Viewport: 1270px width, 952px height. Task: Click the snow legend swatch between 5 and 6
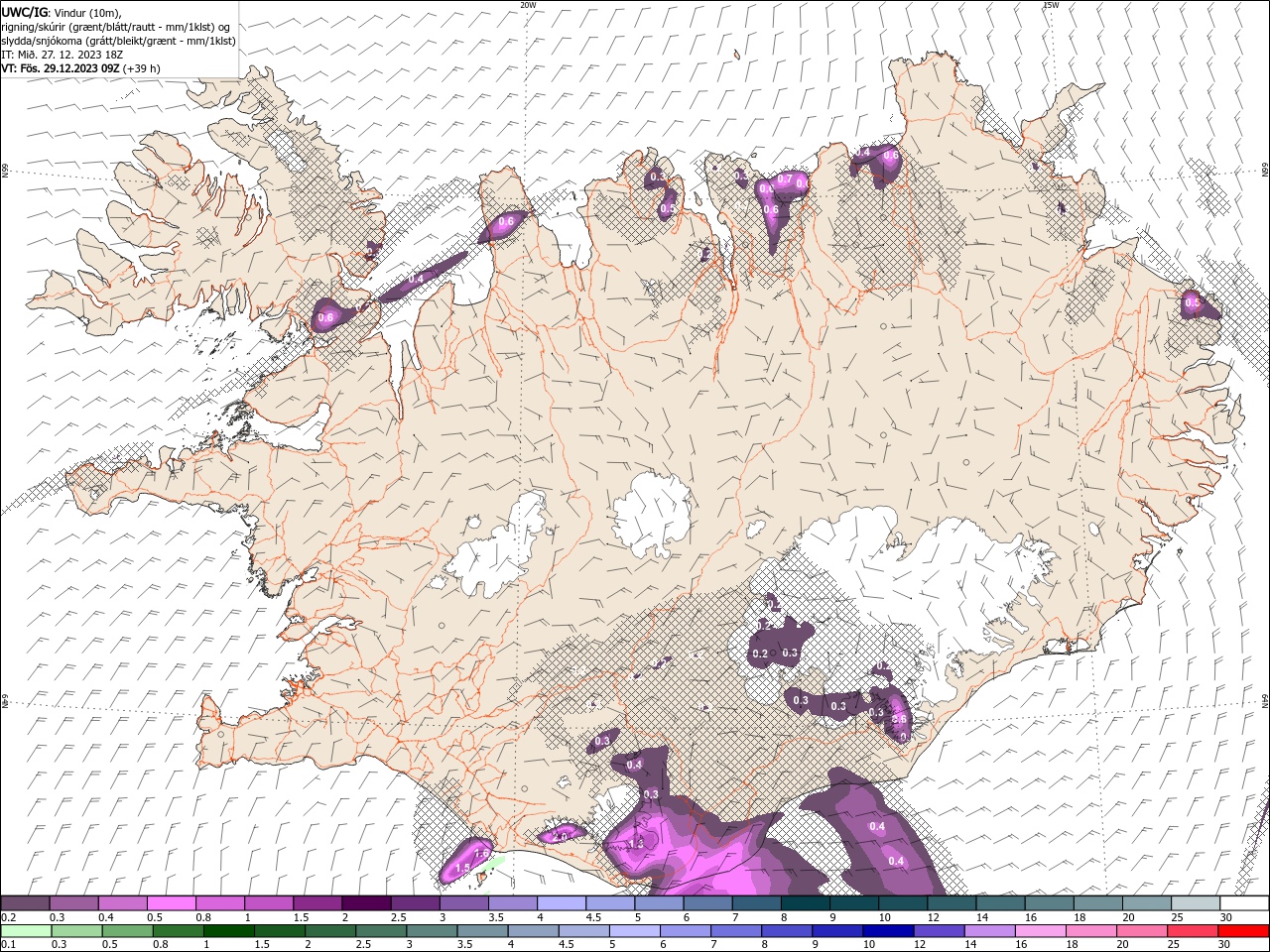[x=658, y=902]
